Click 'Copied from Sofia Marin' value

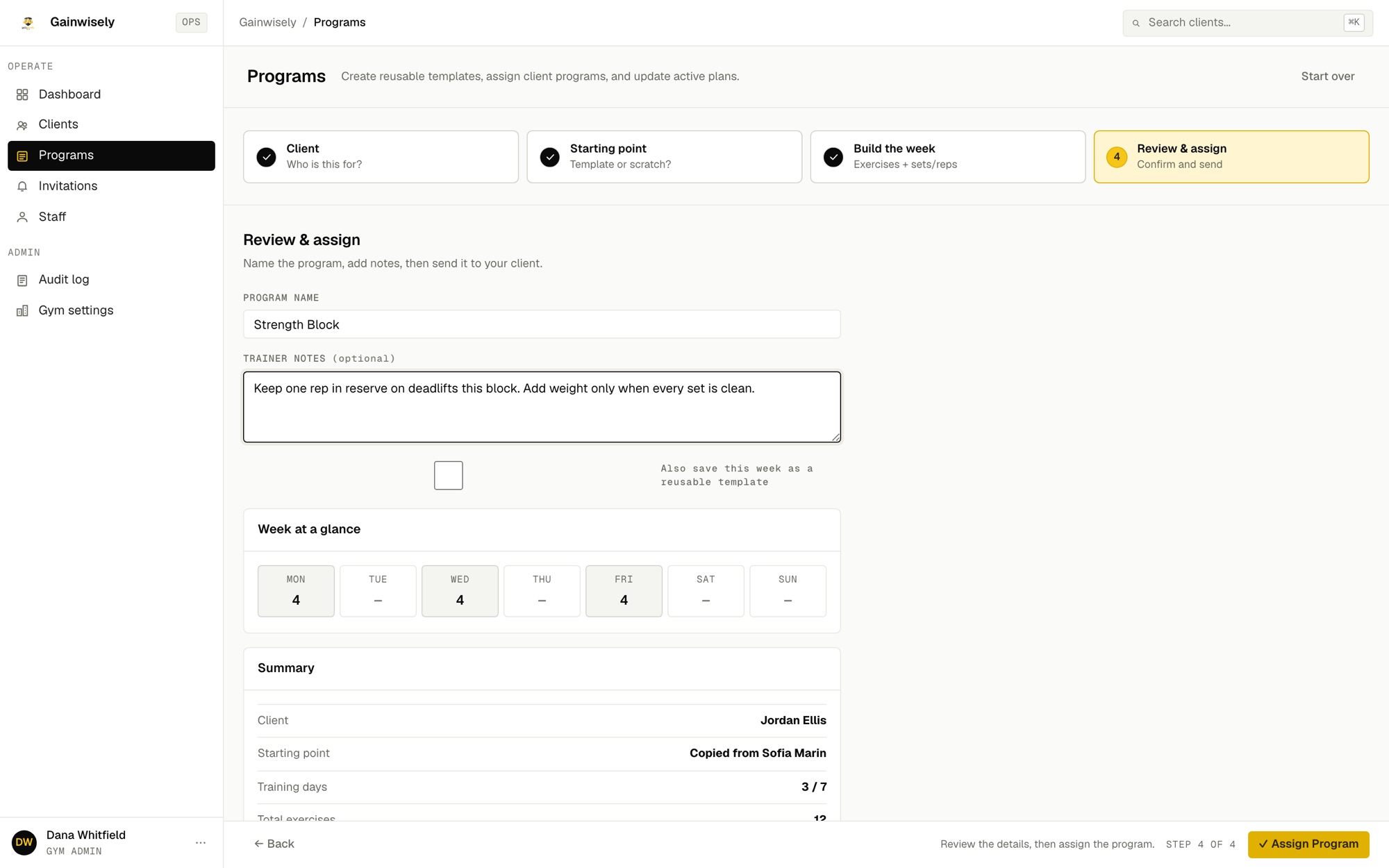tap(758, 753)
